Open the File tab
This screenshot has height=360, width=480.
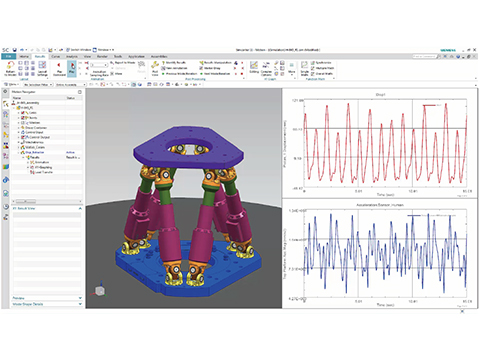[x=8, y=56]
